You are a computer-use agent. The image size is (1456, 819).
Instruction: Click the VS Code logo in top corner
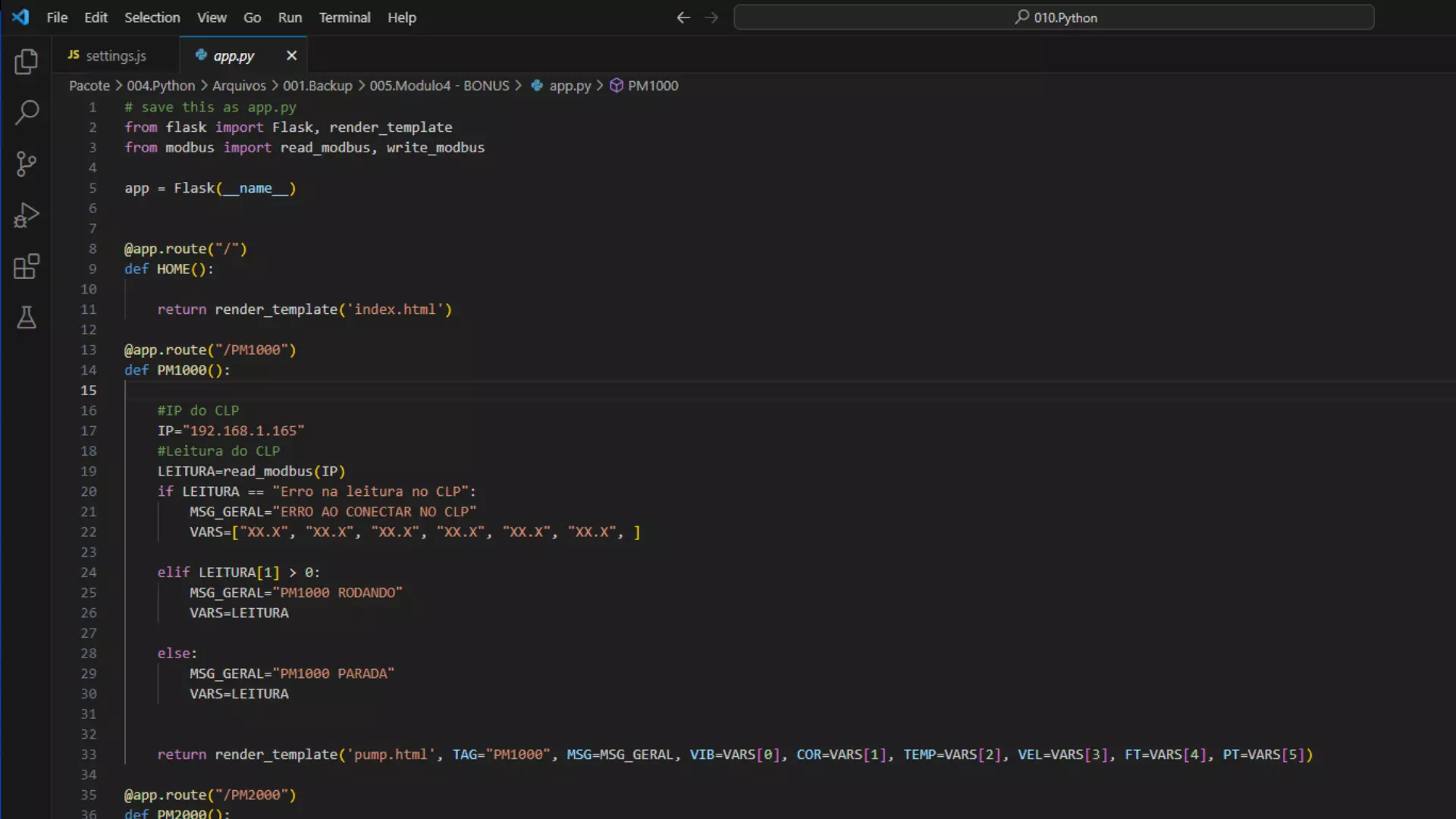click(x=20, y=17)
